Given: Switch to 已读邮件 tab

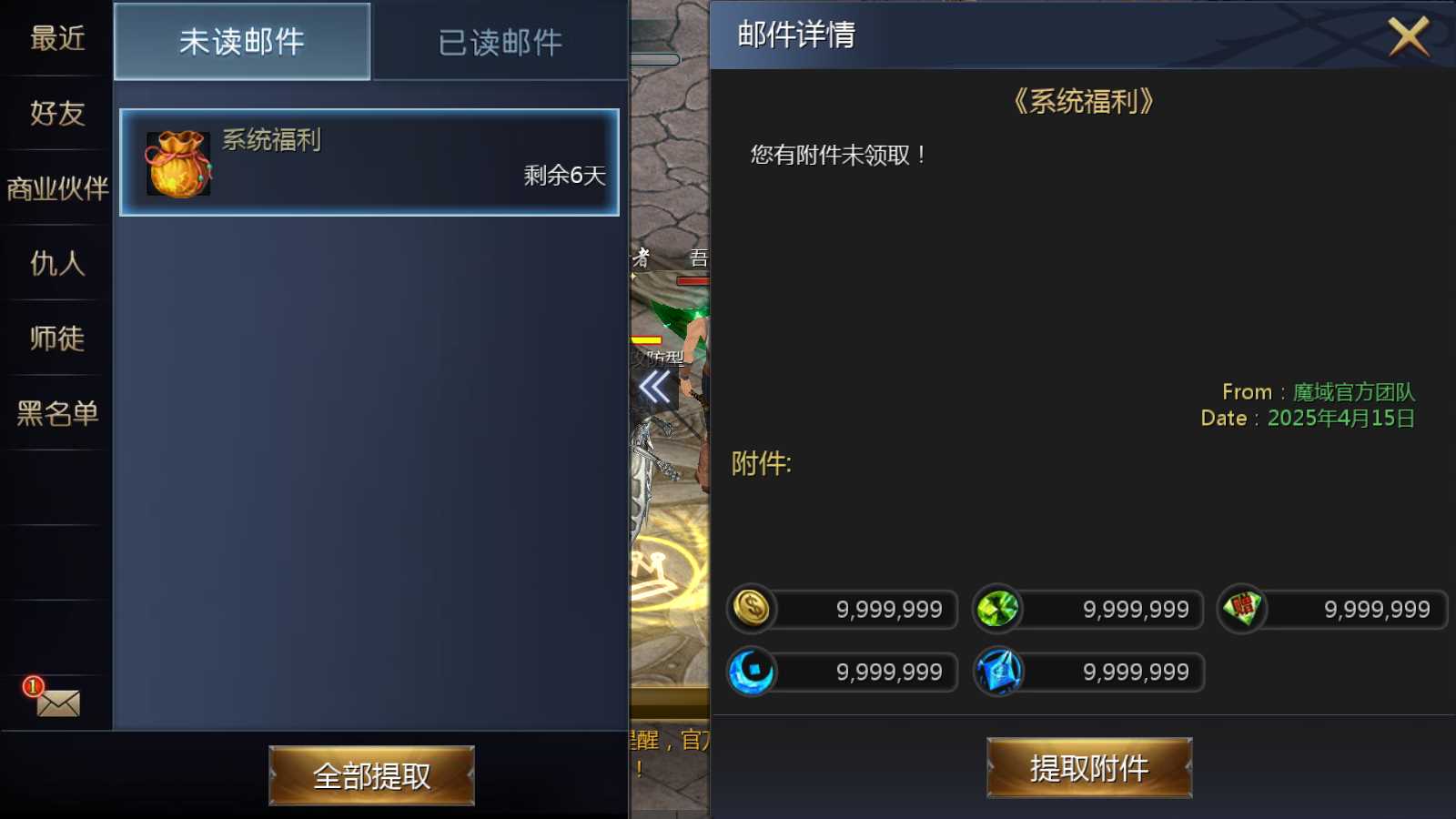Looking at the screenshot, I should pyautogui.click(x=500, y=42).
